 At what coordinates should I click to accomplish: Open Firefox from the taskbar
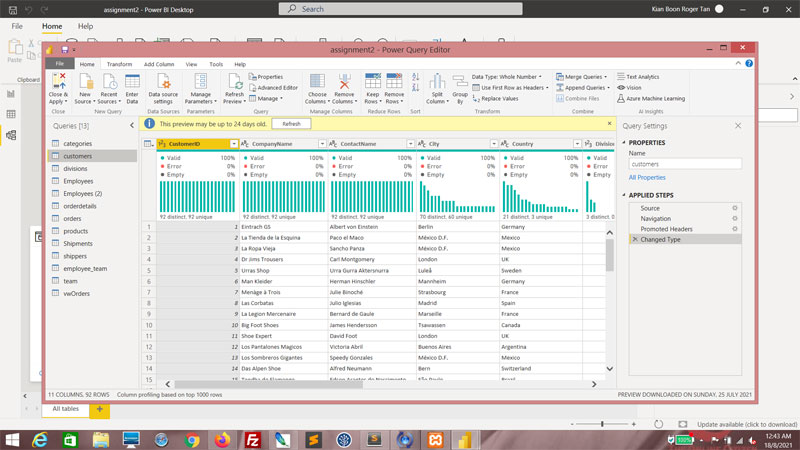tap(222, 439)
